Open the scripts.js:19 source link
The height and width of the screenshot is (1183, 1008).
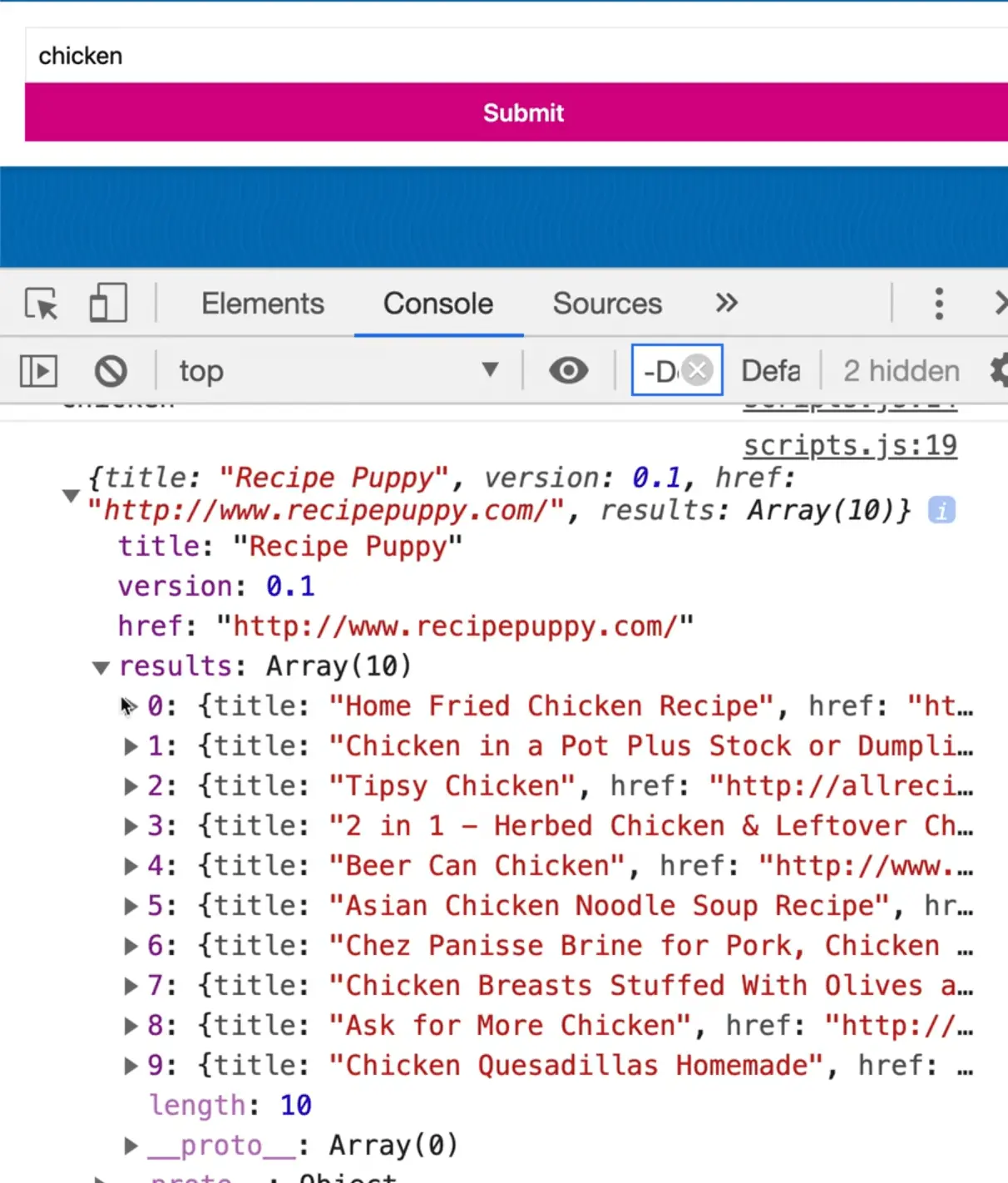[850, 445]
